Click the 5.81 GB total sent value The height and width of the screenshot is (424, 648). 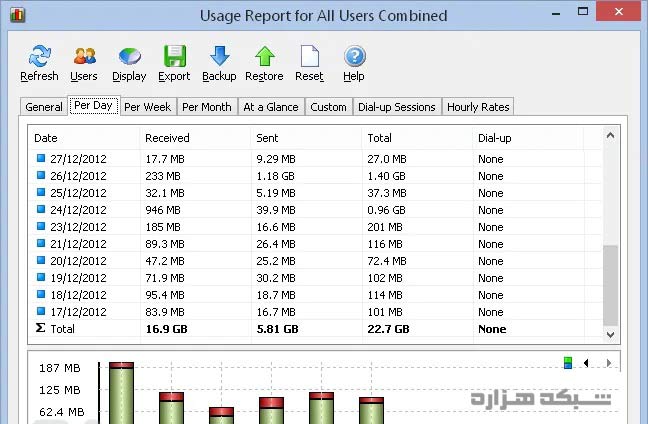pyautogui.click(x=277, y=329)
